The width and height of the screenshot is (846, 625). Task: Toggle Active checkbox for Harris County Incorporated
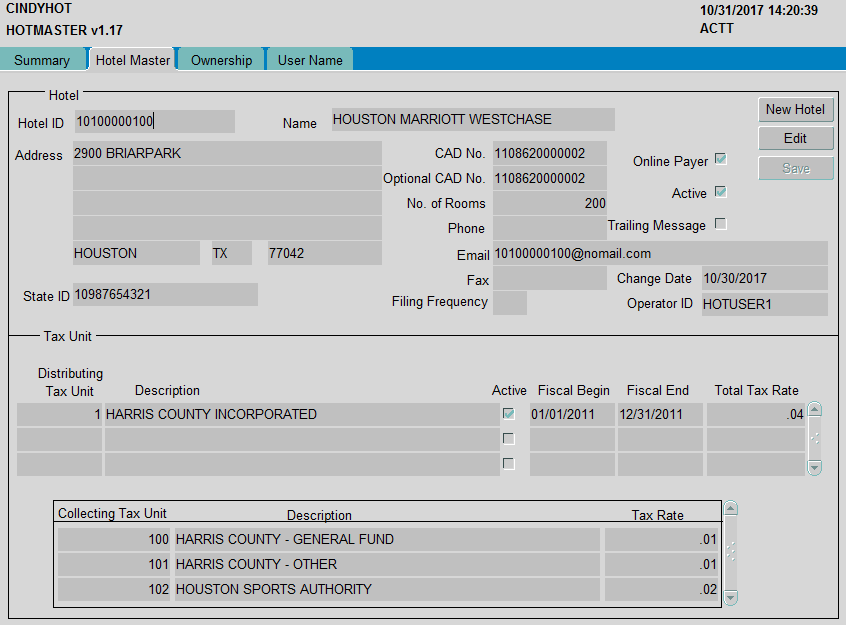(x=509, y=414)
